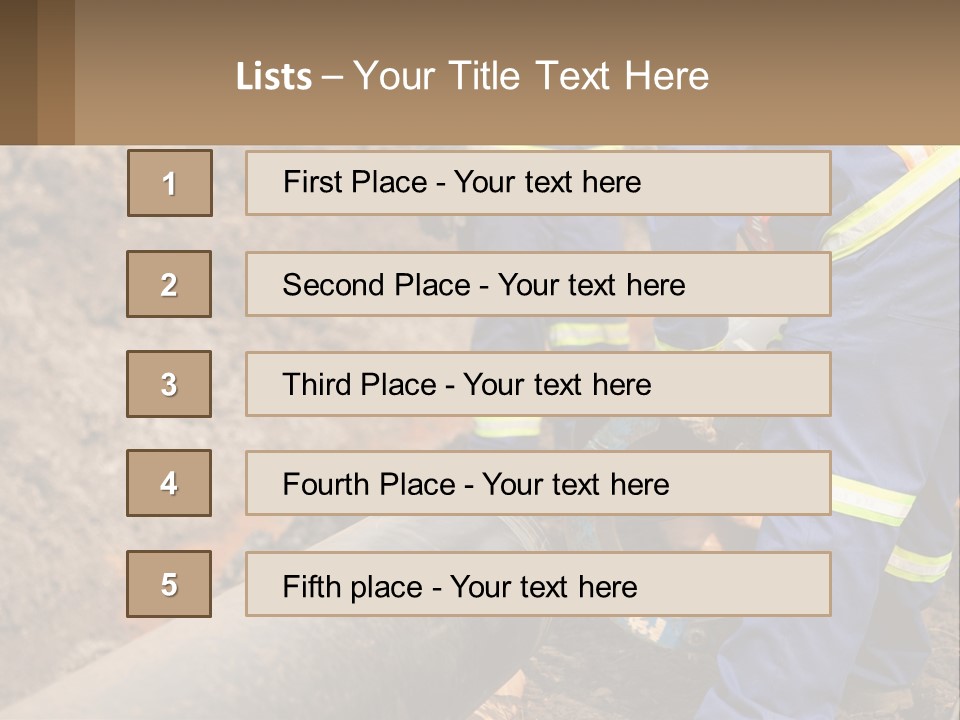Click the dark brown stripe in header corner
The width and height of the screenshot is (960, 720).
(x=18, y=72)
